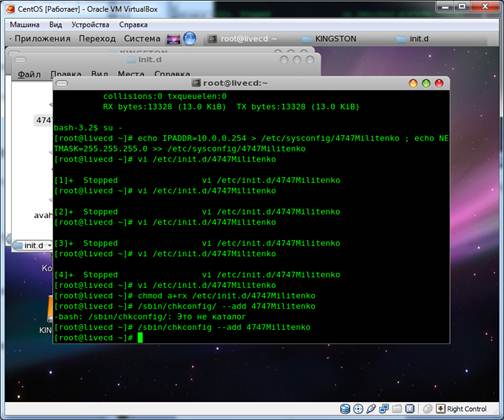Click the '[4]+ Stopped' job line
The width and height of the screenshot is (504, 420).
197,275
